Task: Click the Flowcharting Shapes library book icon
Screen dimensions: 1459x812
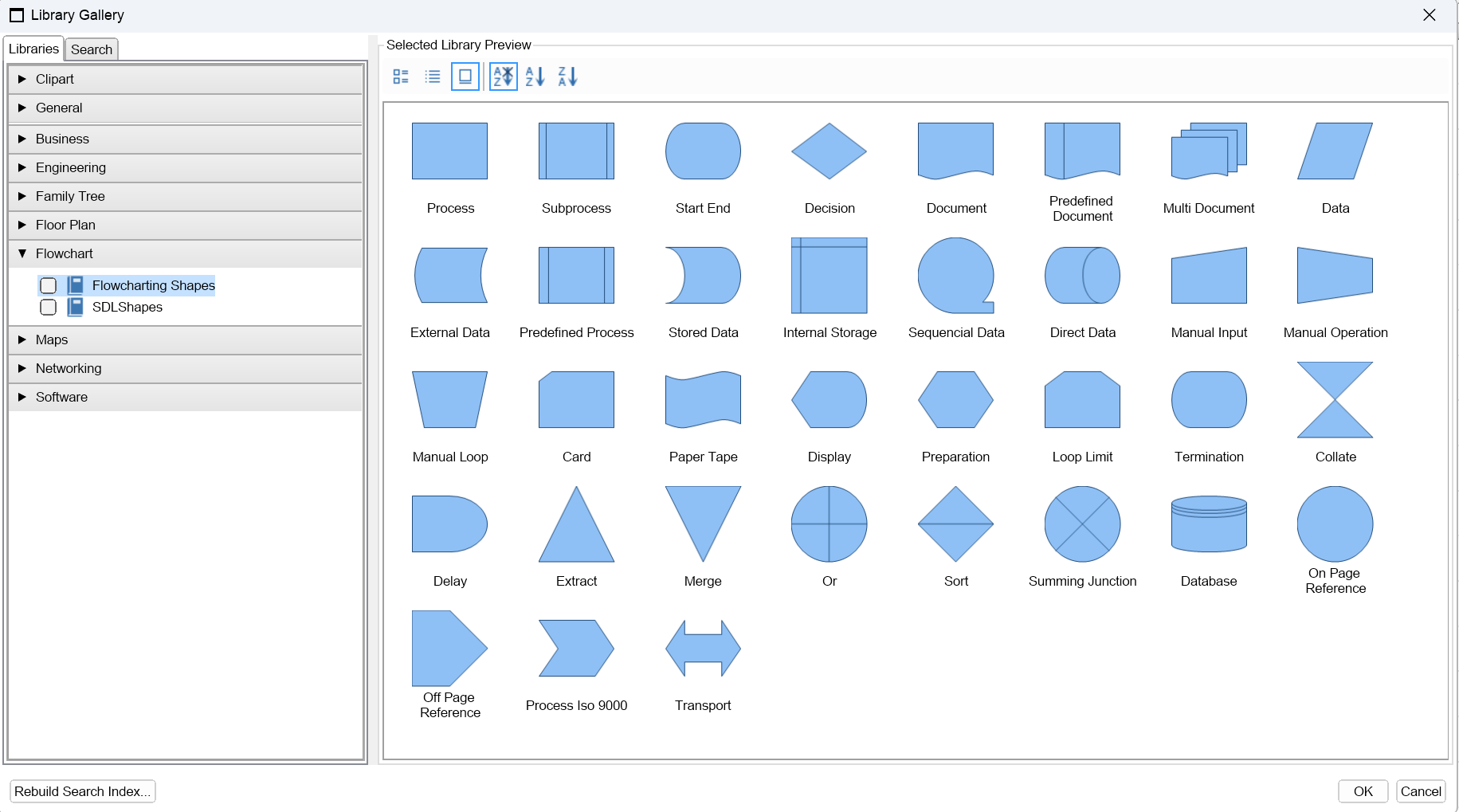Action: 76,285
